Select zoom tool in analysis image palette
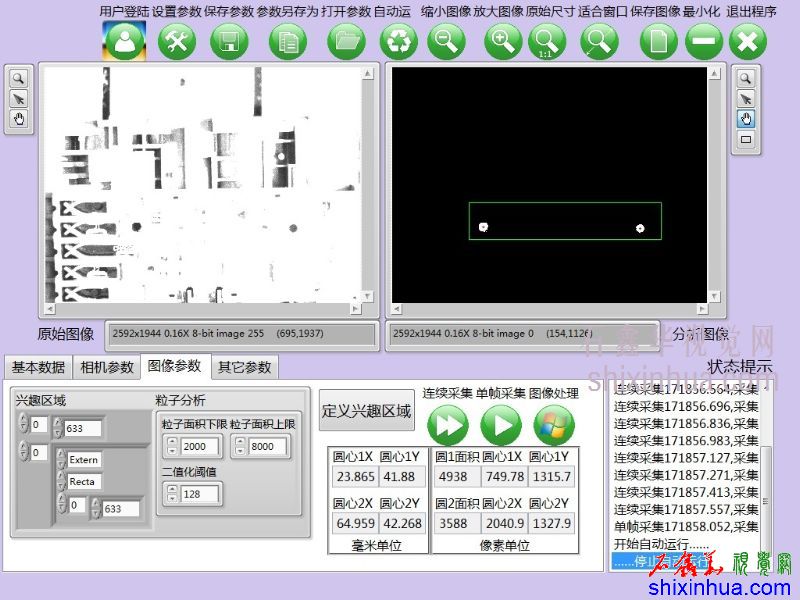Screen dimensions: 800x600 click(746, 79)
